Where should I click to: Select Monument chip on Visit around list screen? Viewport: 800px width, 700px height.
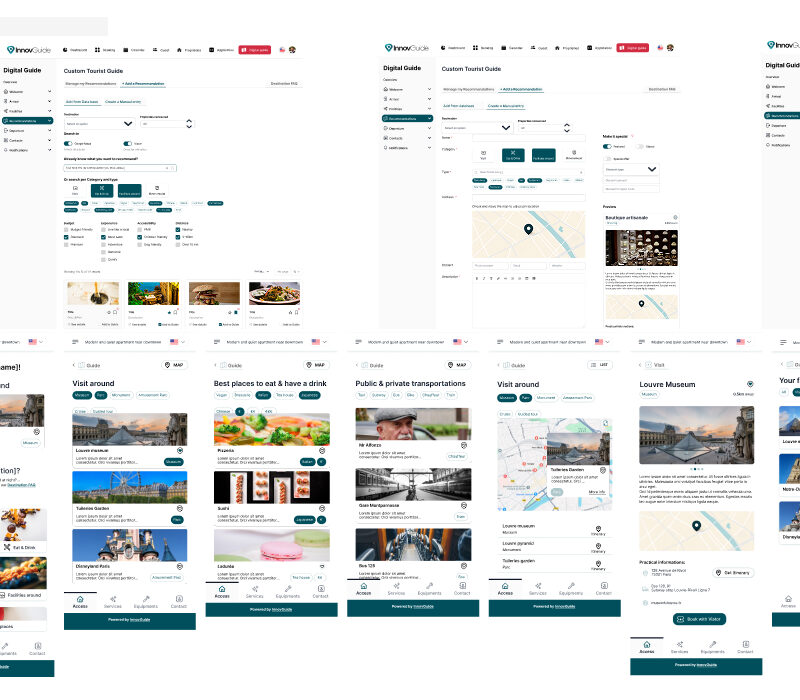click(121, 395)
